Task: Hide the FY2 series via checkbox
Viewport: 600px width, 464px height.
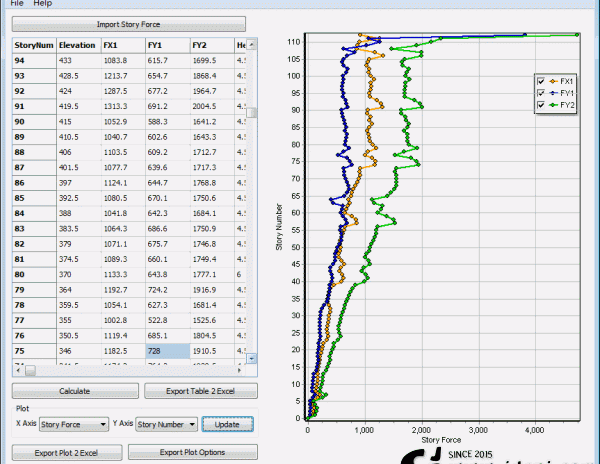Action: click(x=541, y=104)
